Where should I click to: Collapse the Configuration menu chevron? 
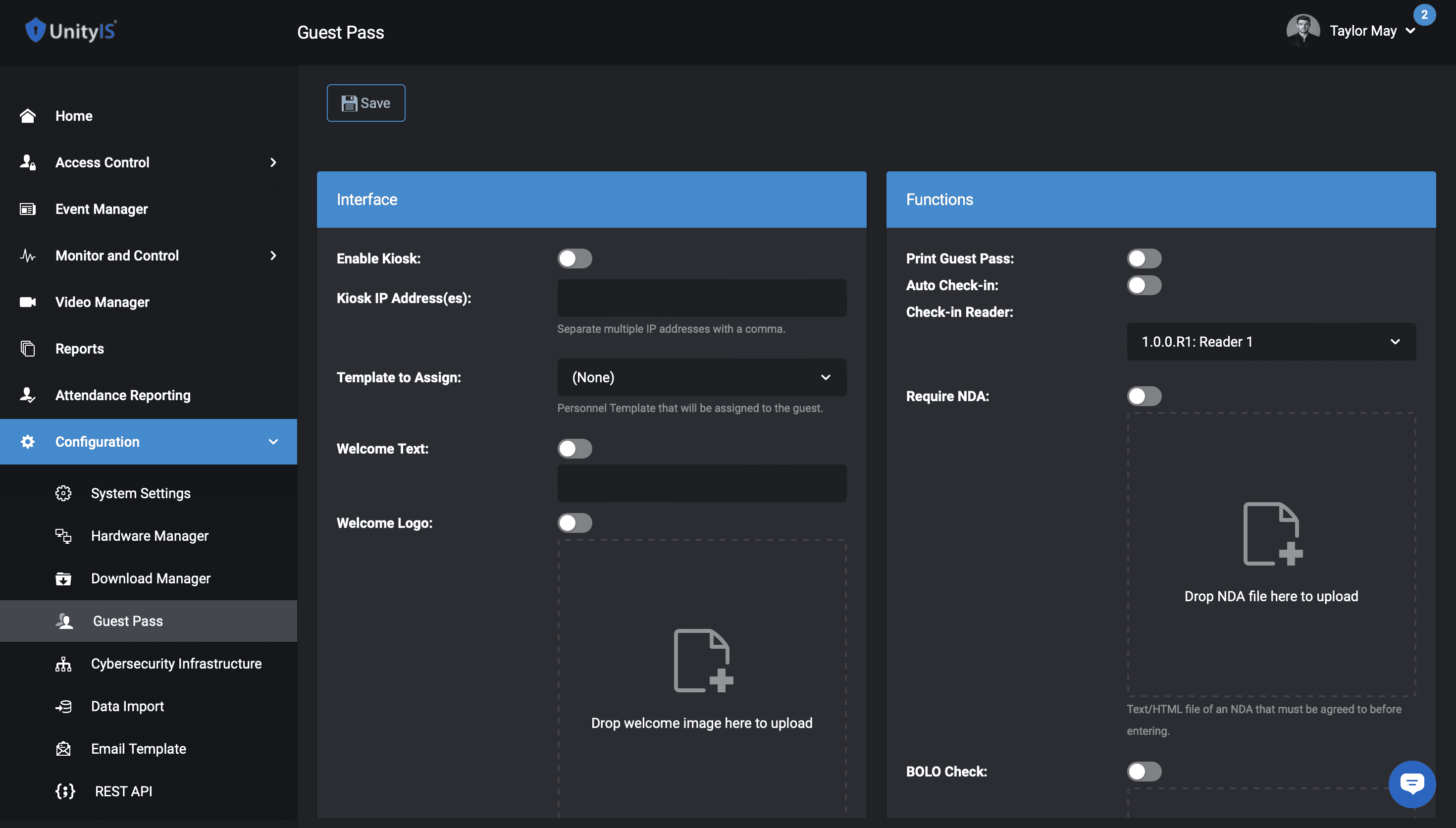(273, 442)
